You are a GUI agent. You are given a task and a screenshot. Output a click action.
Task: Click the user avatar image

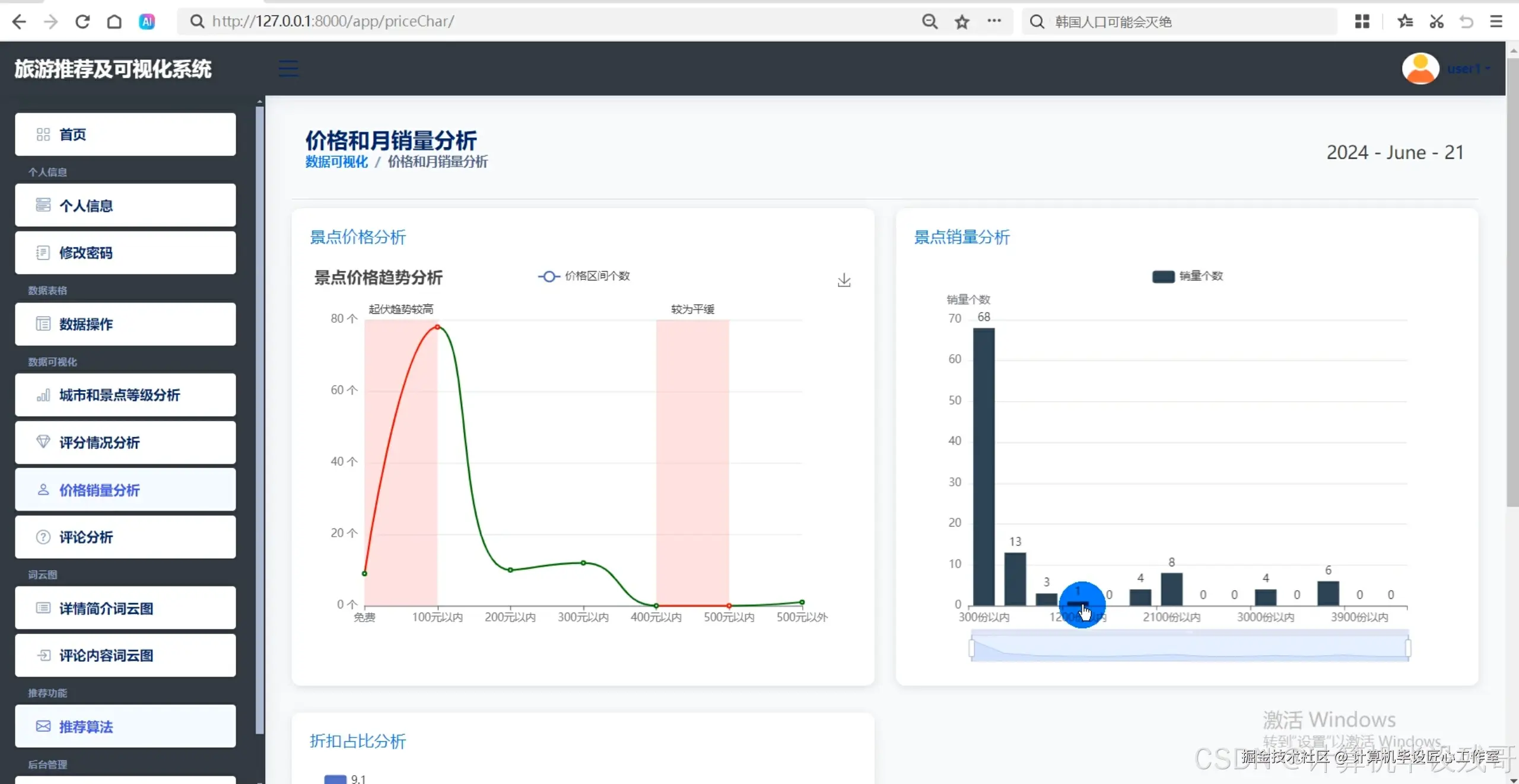coord(1420,69)
